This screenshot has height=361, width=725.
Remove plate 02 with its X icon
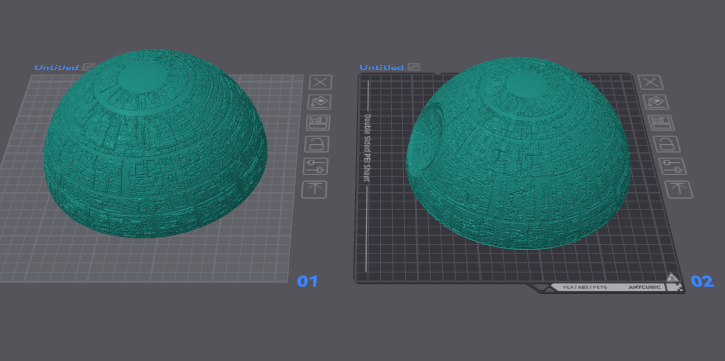(650, 83)
